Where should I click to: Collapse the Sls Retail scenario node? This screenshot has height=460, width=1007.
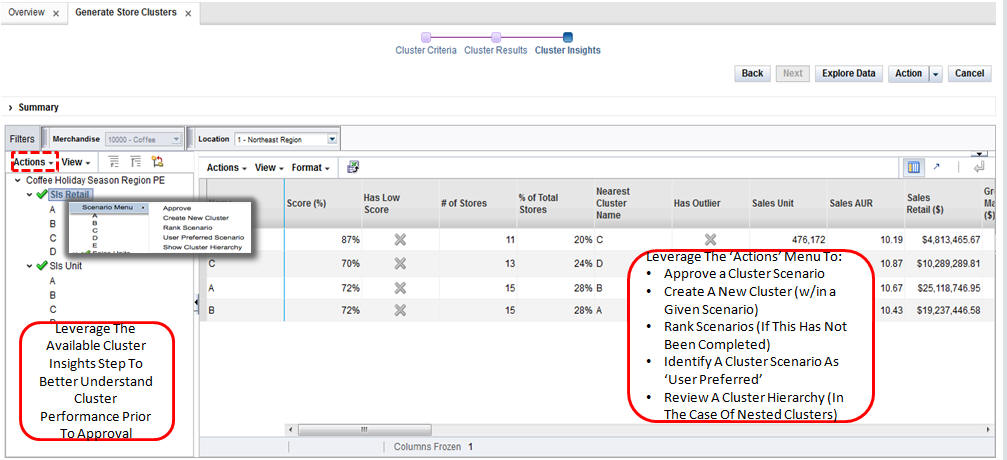point(30,195)
